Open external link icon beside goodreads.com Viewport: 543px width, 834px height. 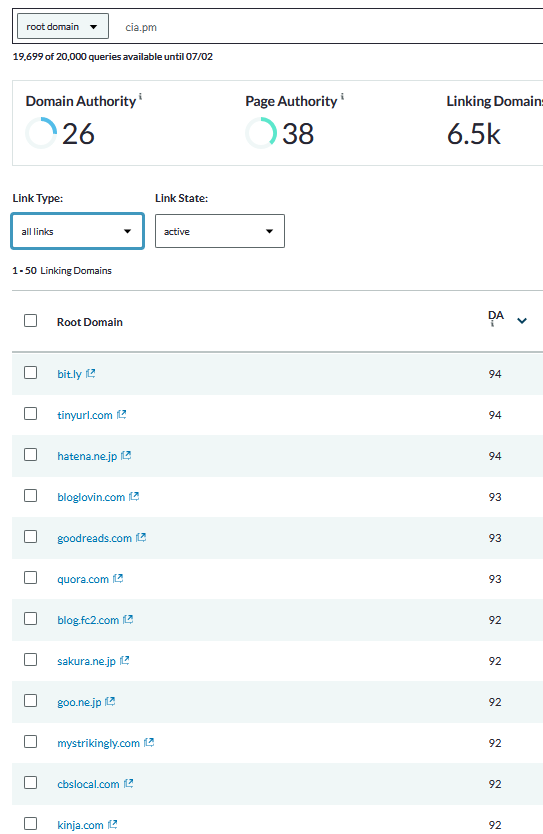(x=141, y=537)
